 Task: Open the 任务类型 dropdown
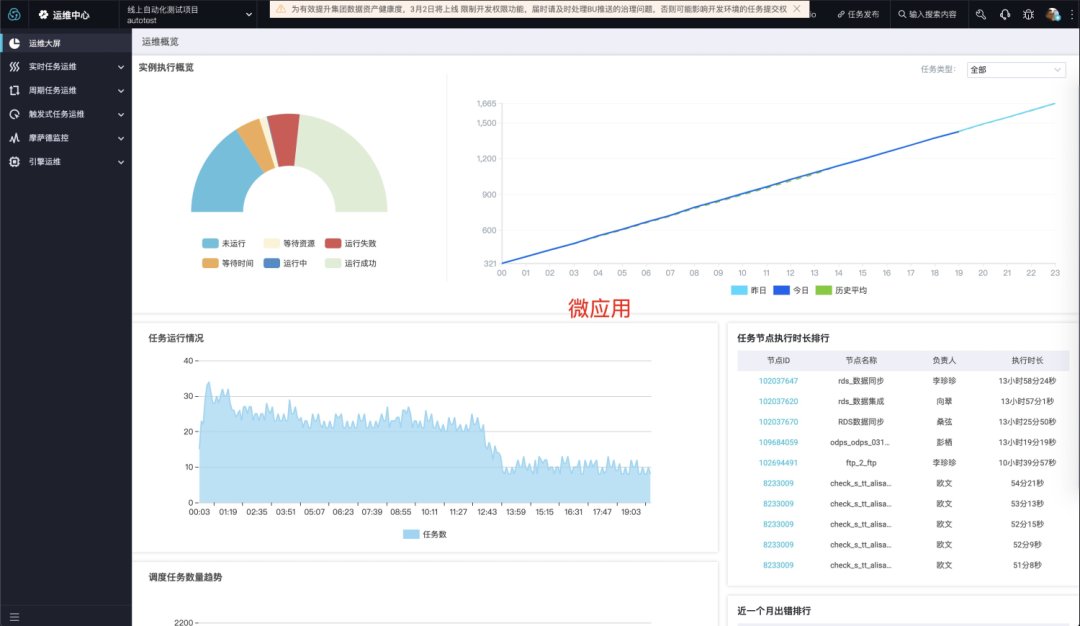click(1016, 70)
